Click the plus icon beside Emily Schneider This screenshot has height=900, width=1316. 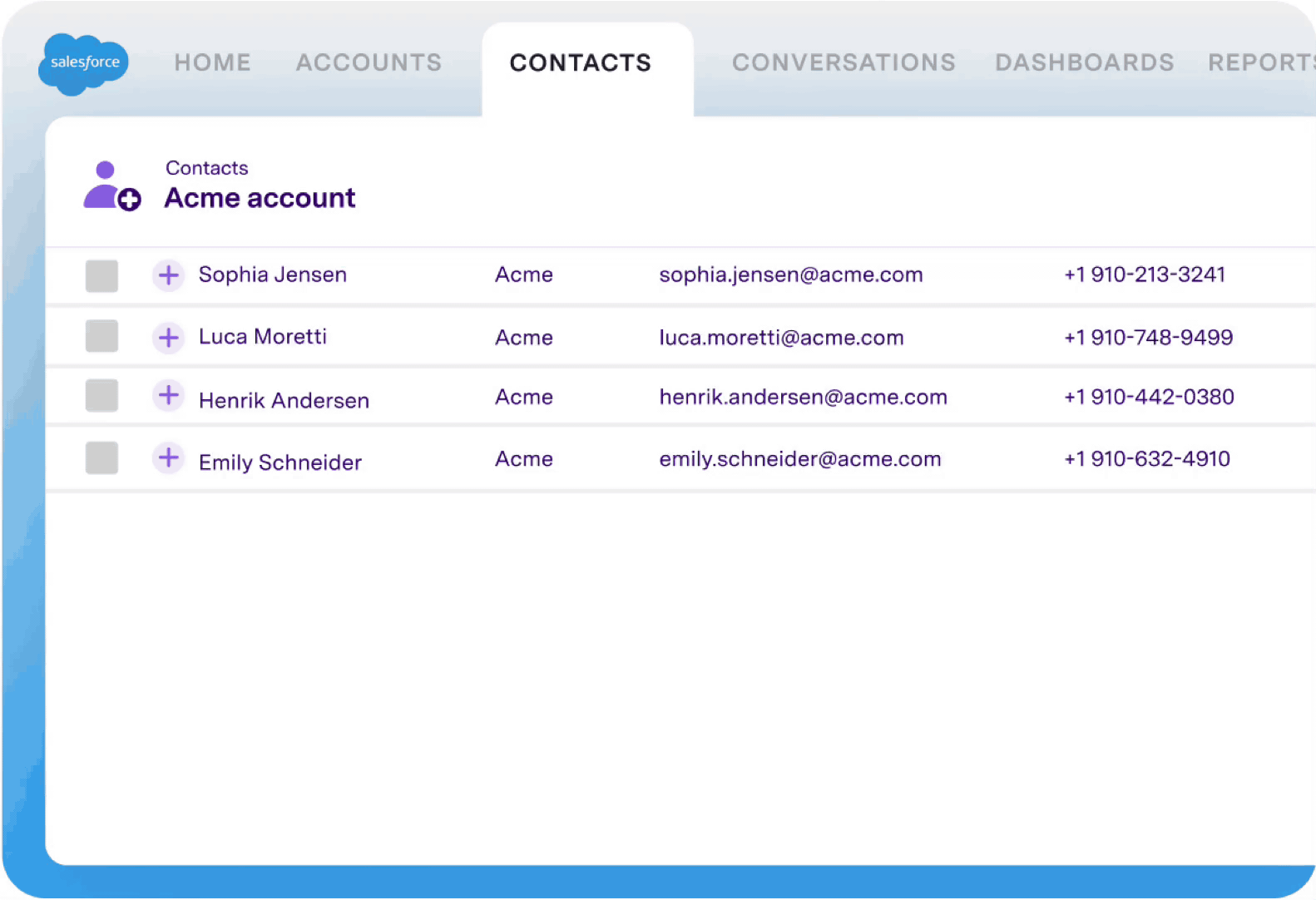(169, 457)
